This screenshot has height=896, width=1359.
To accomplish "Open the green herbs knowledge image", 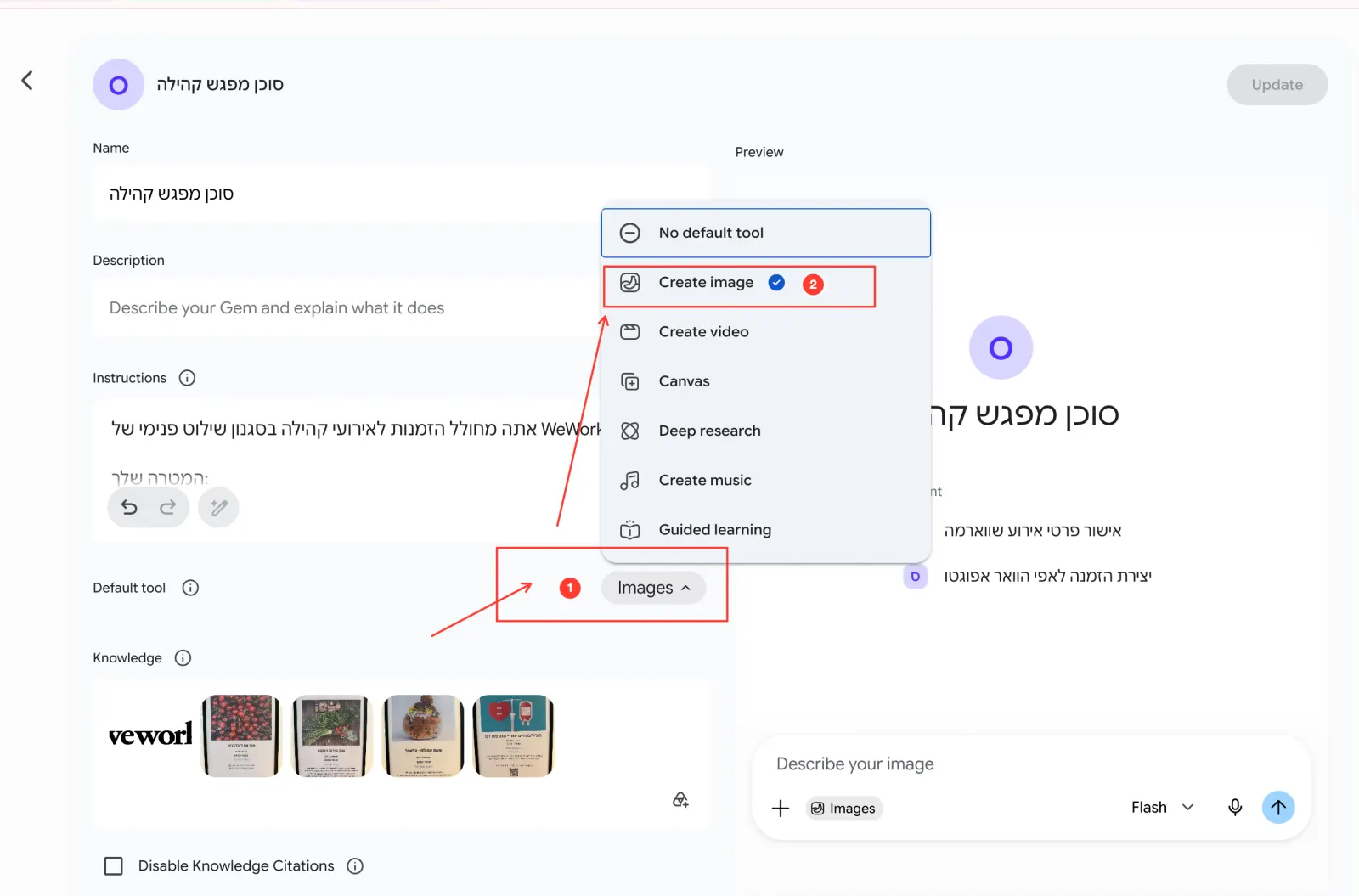I will point(332,735).
